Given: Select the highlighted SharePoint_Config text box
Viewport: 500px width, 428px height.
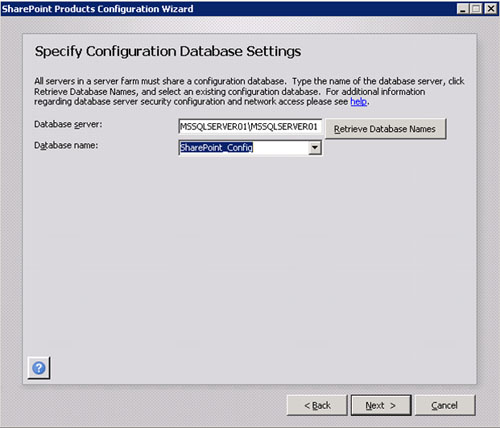Looking at the screenshot, I should 244,147.
